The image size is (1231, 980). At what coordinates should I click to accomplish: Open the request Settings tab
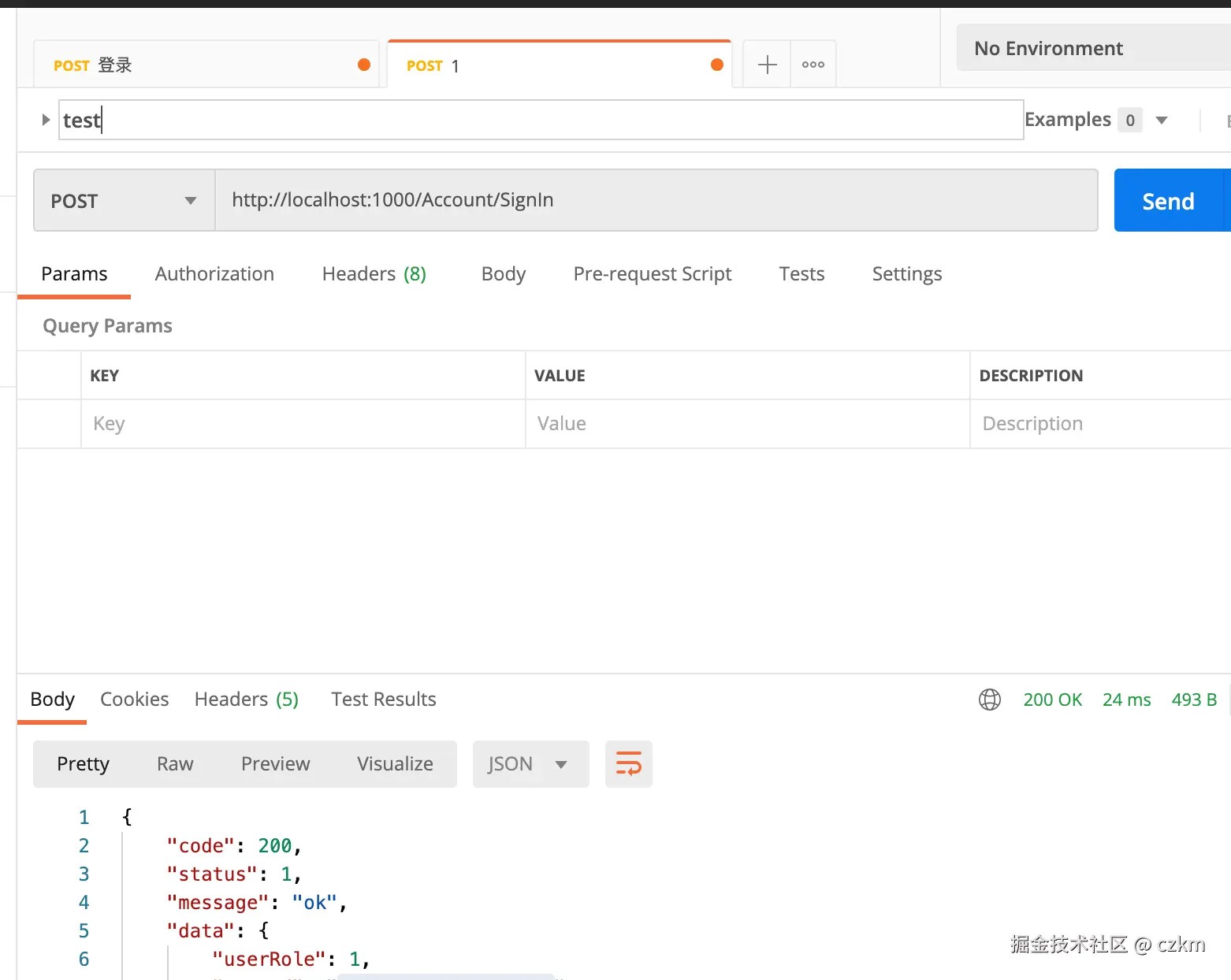tap(907, 274)
